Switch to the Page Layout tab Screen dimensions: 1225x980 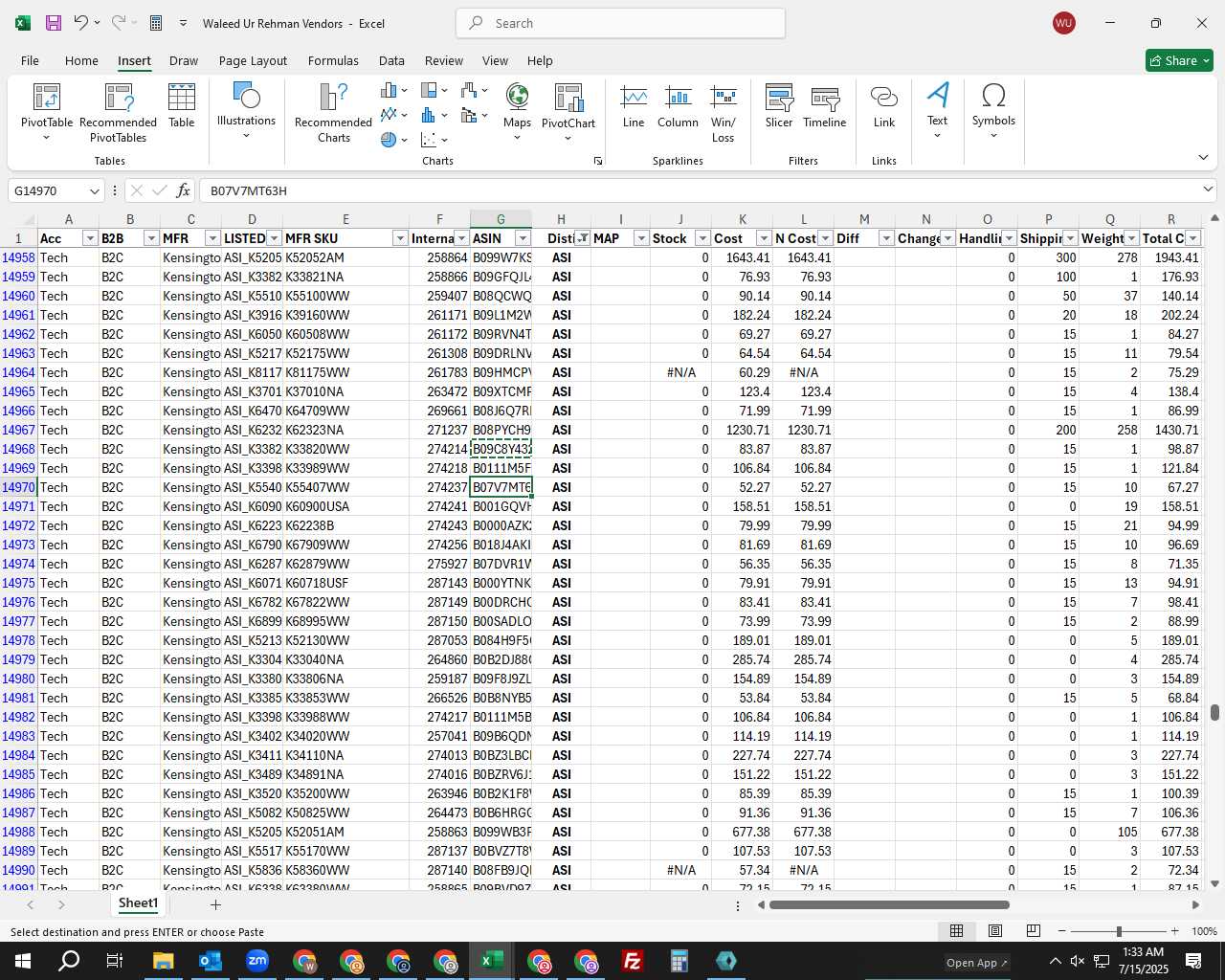253,60
